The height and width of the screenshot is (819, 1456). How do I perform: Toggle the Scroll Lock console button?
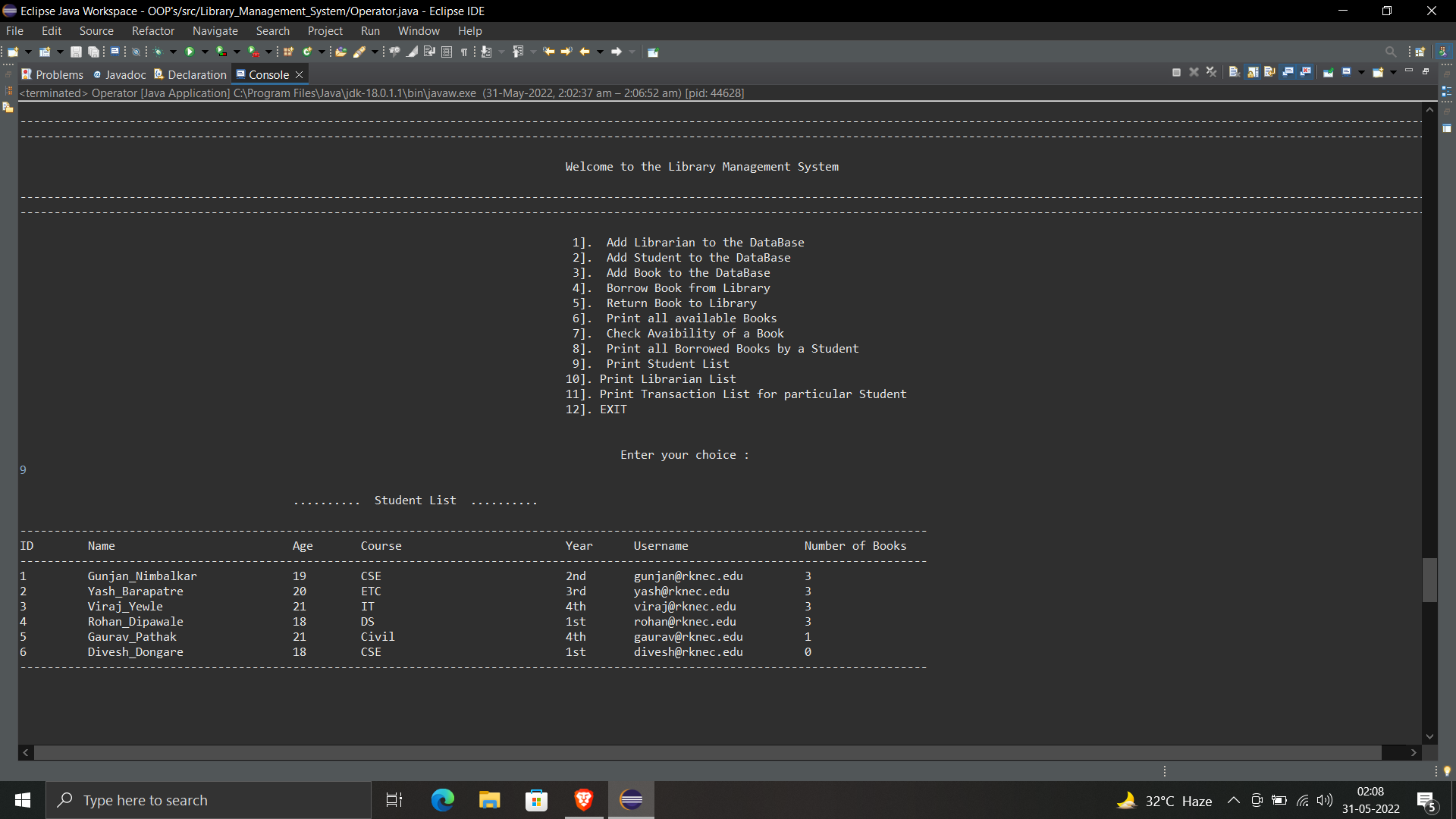[x=1252, y=72]
